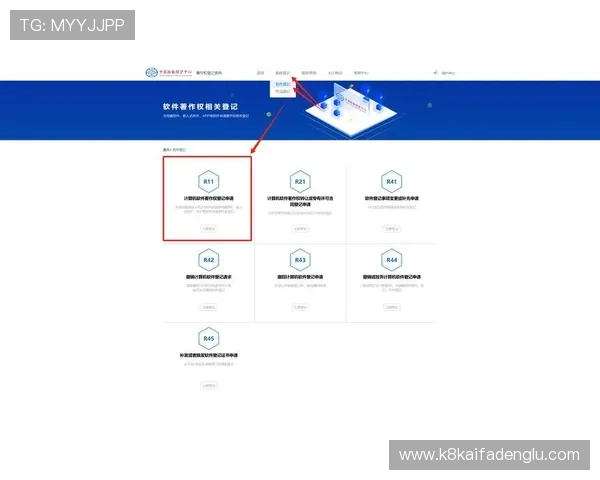Image resolution: width=600 pixels, height=480 pixels.
Task: Expand the 著作权登记 navigation dropdown
Action: pos(283,73)
